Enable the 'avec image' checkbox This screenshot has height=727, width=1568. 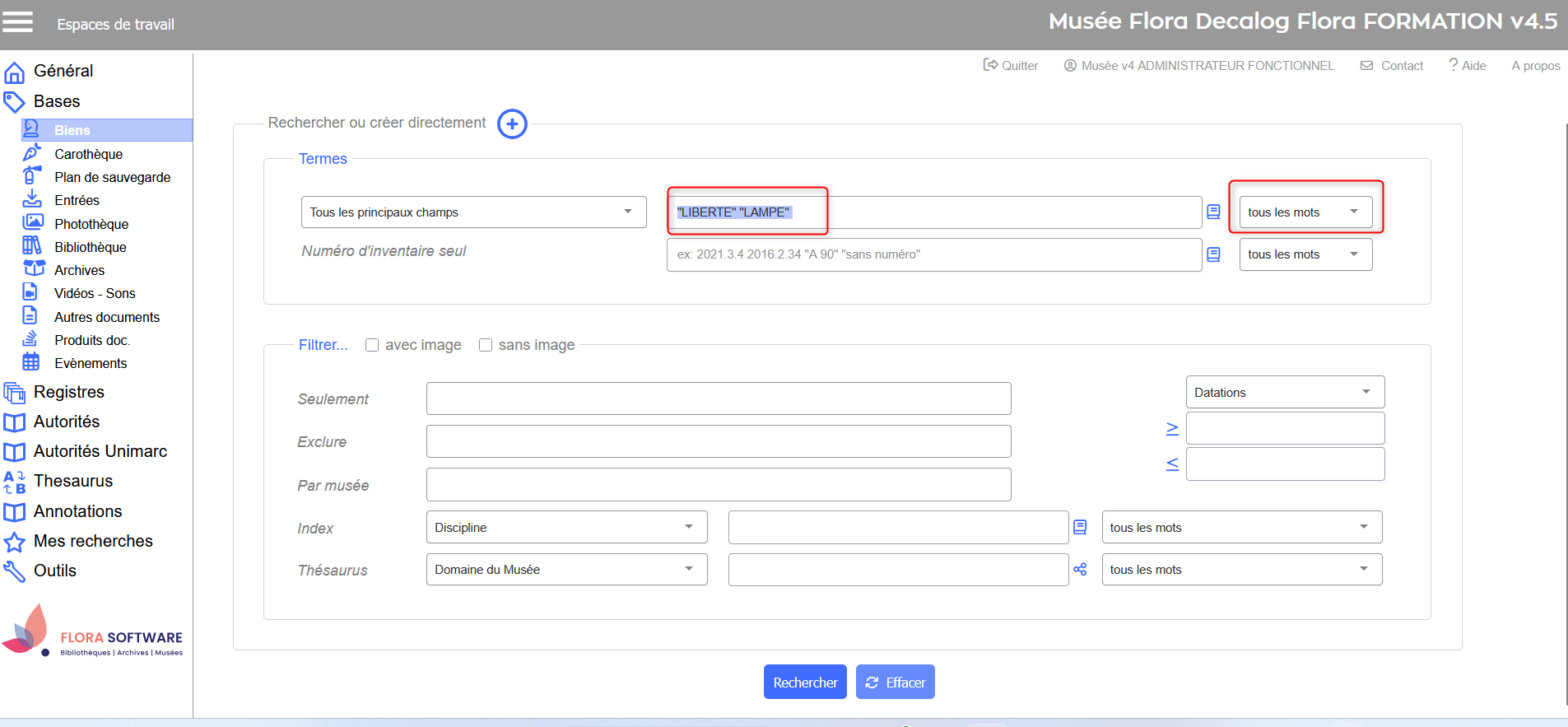(372, 345)
